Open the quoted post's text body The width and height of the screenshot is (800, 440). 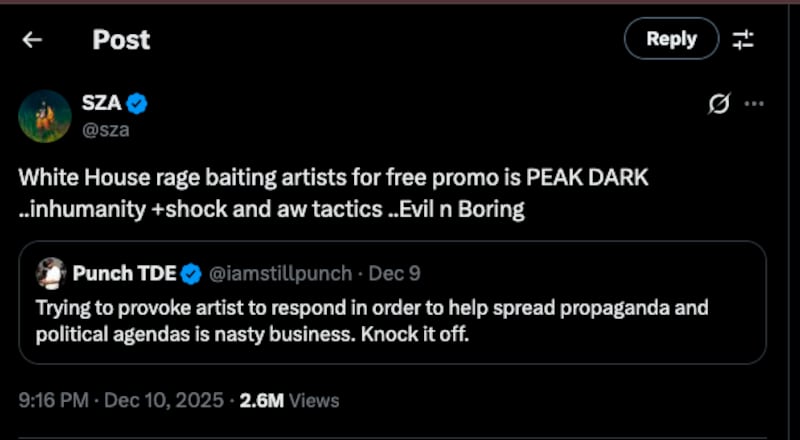[x=370, y=320]
